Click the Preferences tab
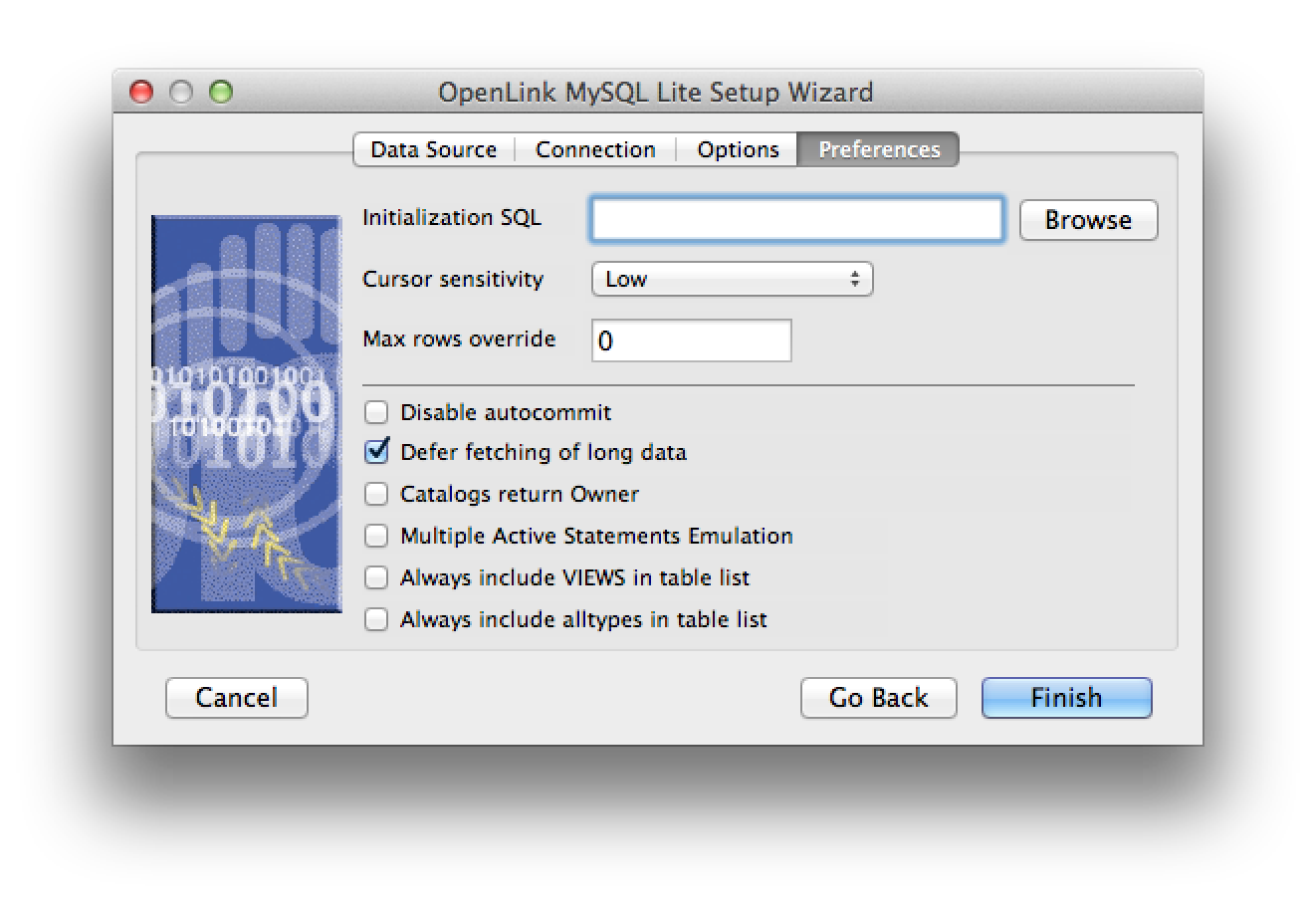 click(878, 149)
